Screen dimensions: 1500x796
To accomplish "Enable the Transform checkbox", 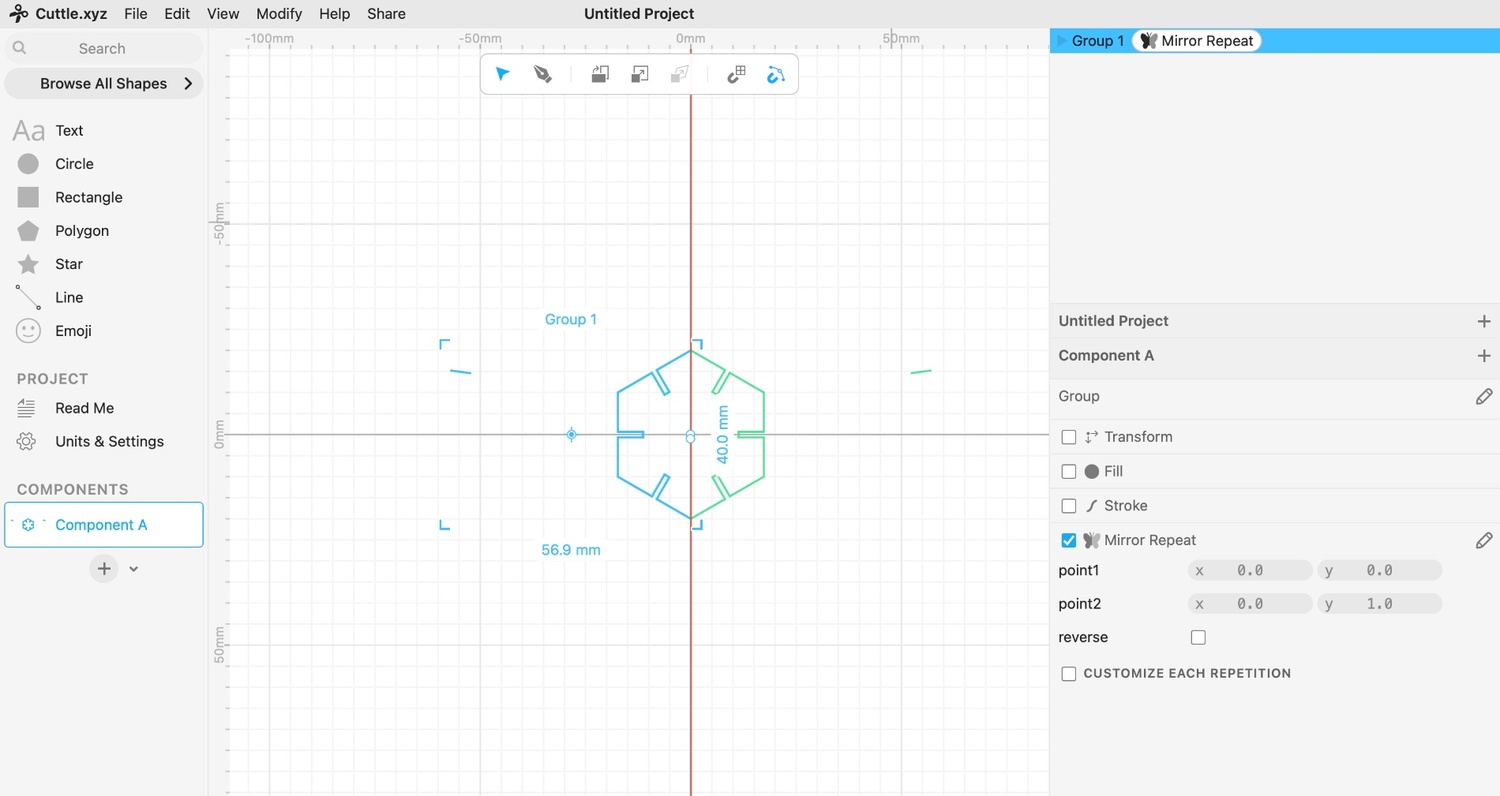I will [x=1069, y=437].
